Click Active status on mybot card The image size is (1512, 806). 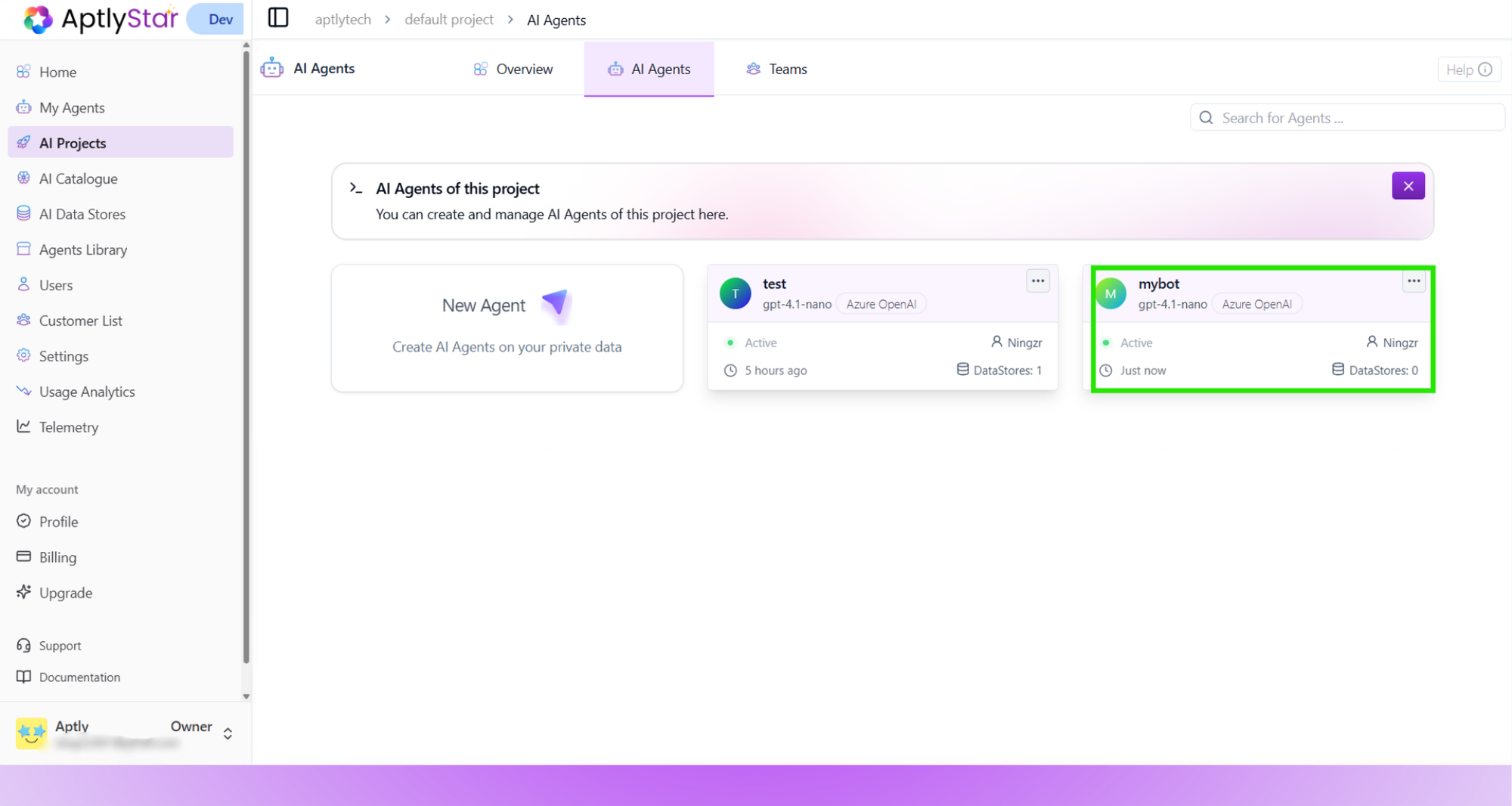[1126, 343]
